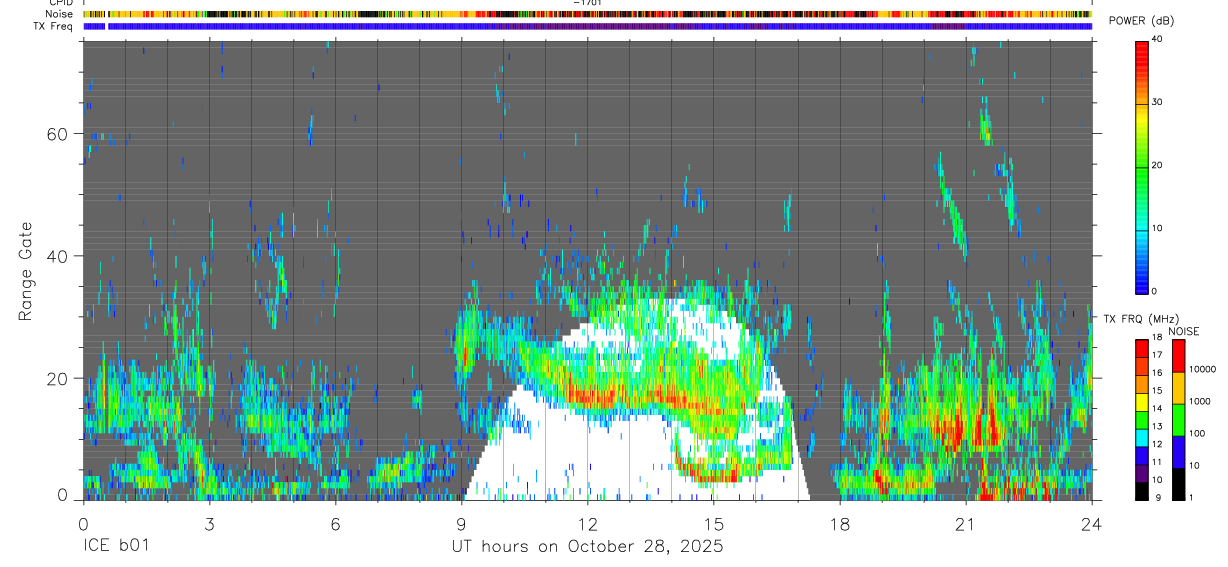Image resolution: width=1228 pixels, height=567 pixels.
Task: Click the x-axis tick label '6'
Action: point(335,523)
